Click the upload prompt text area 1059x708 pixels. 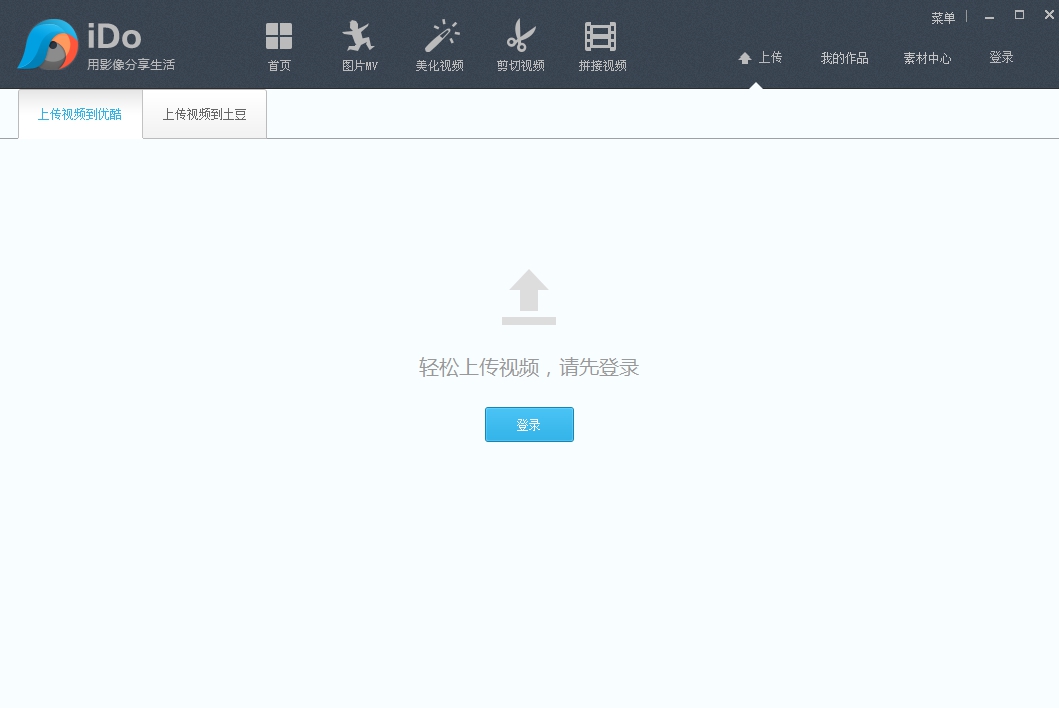coord(529,367)
